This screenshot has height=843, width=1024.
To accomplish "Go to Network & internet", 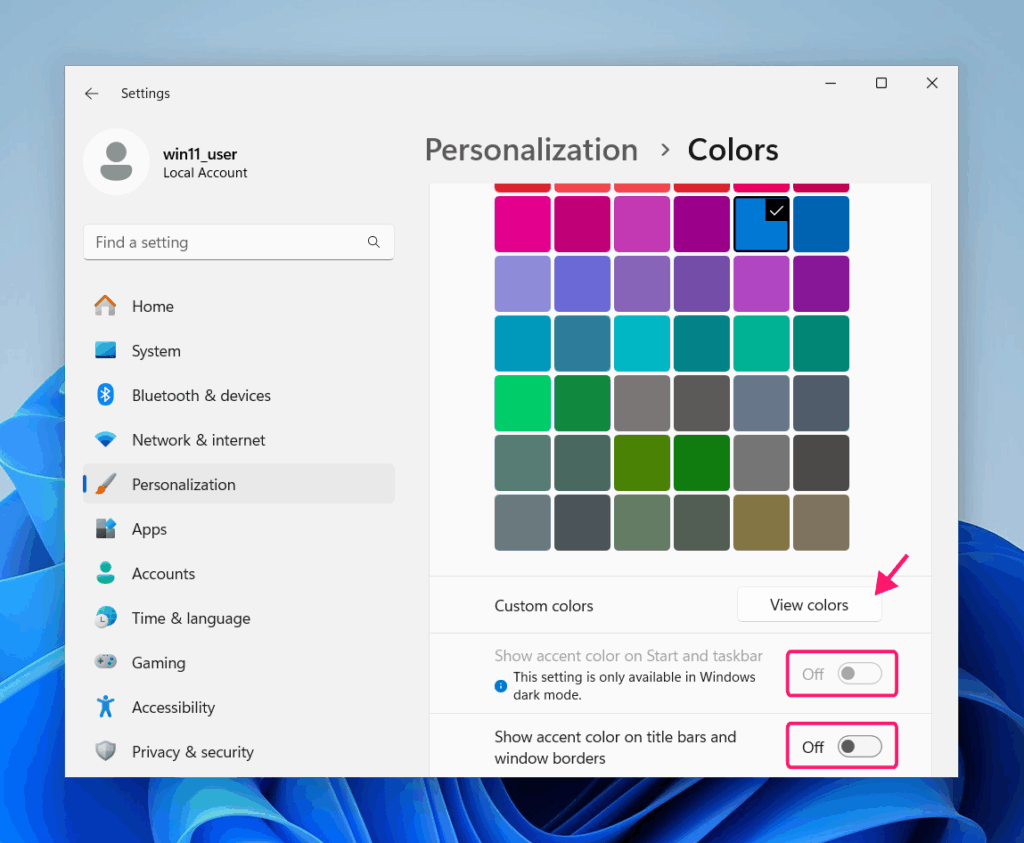I will [x=239, y=439].
